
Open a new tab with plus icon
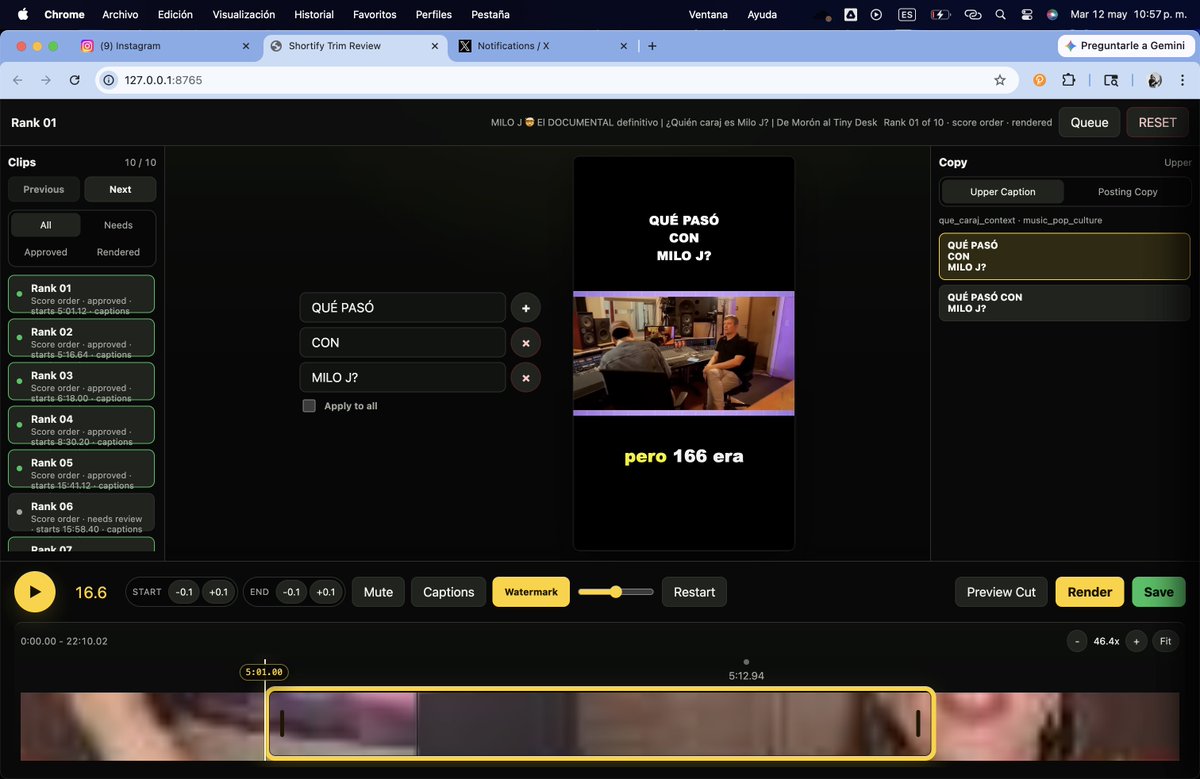pos(652,46)
